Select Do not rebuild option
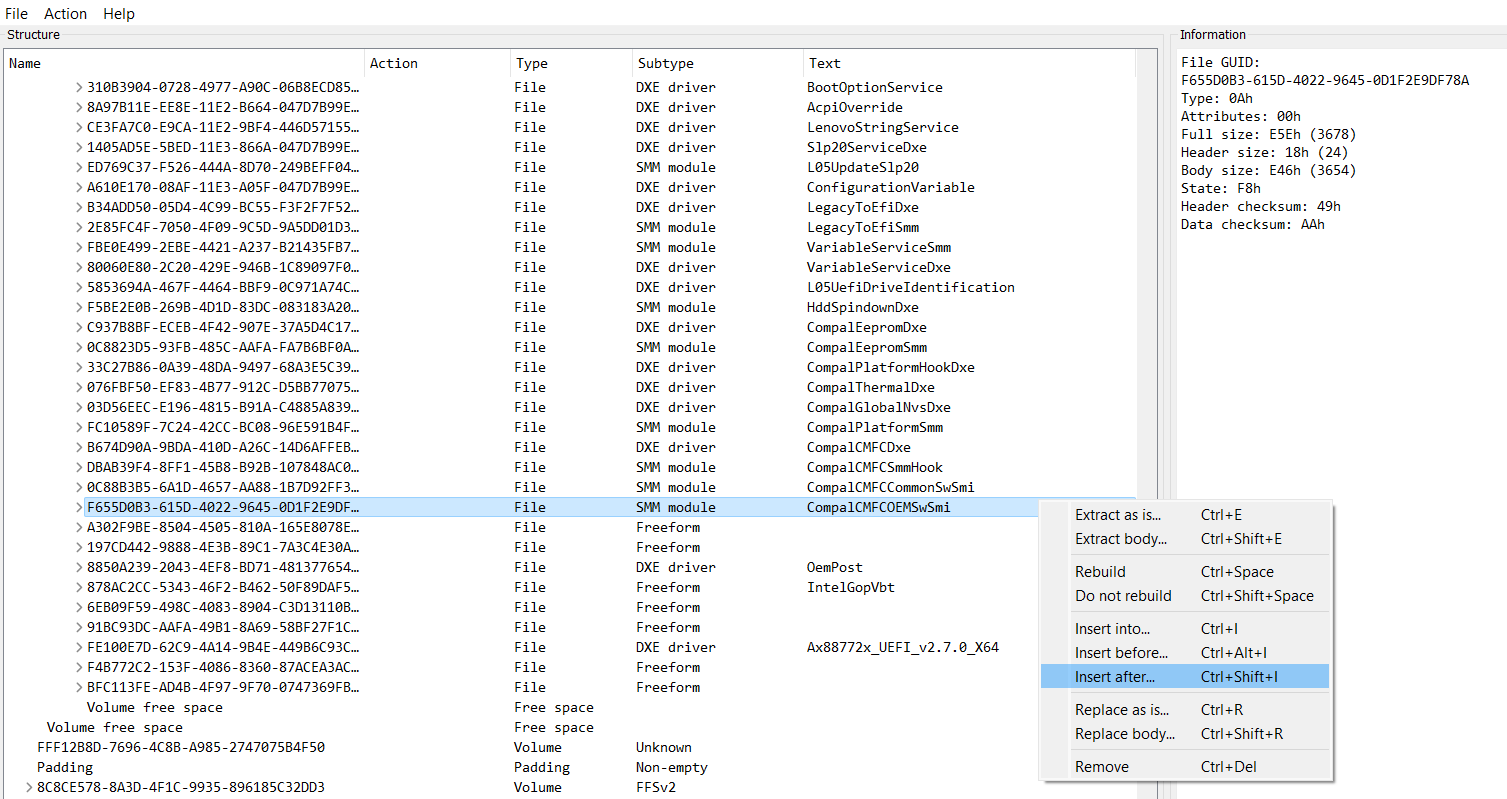 pyautogui.click(x=1185, y=596)
